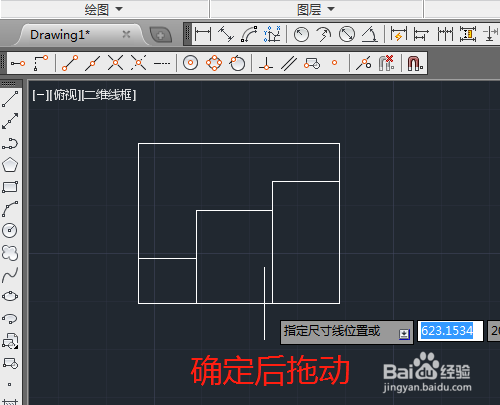Activate Endpoint object snap
The width and height of the screenshot is (500, 405).
pyautogui.click(x=70, y=63)
